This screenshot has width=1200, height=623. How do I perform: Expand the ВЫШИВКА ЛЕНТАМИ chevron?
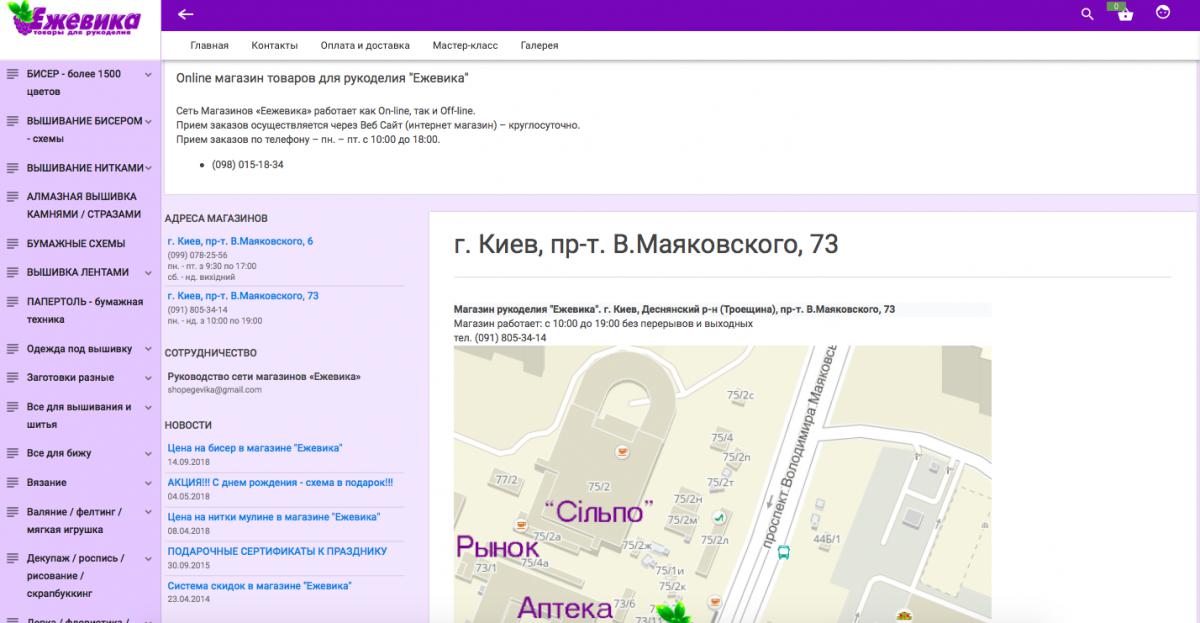click(x=148, y=273)
